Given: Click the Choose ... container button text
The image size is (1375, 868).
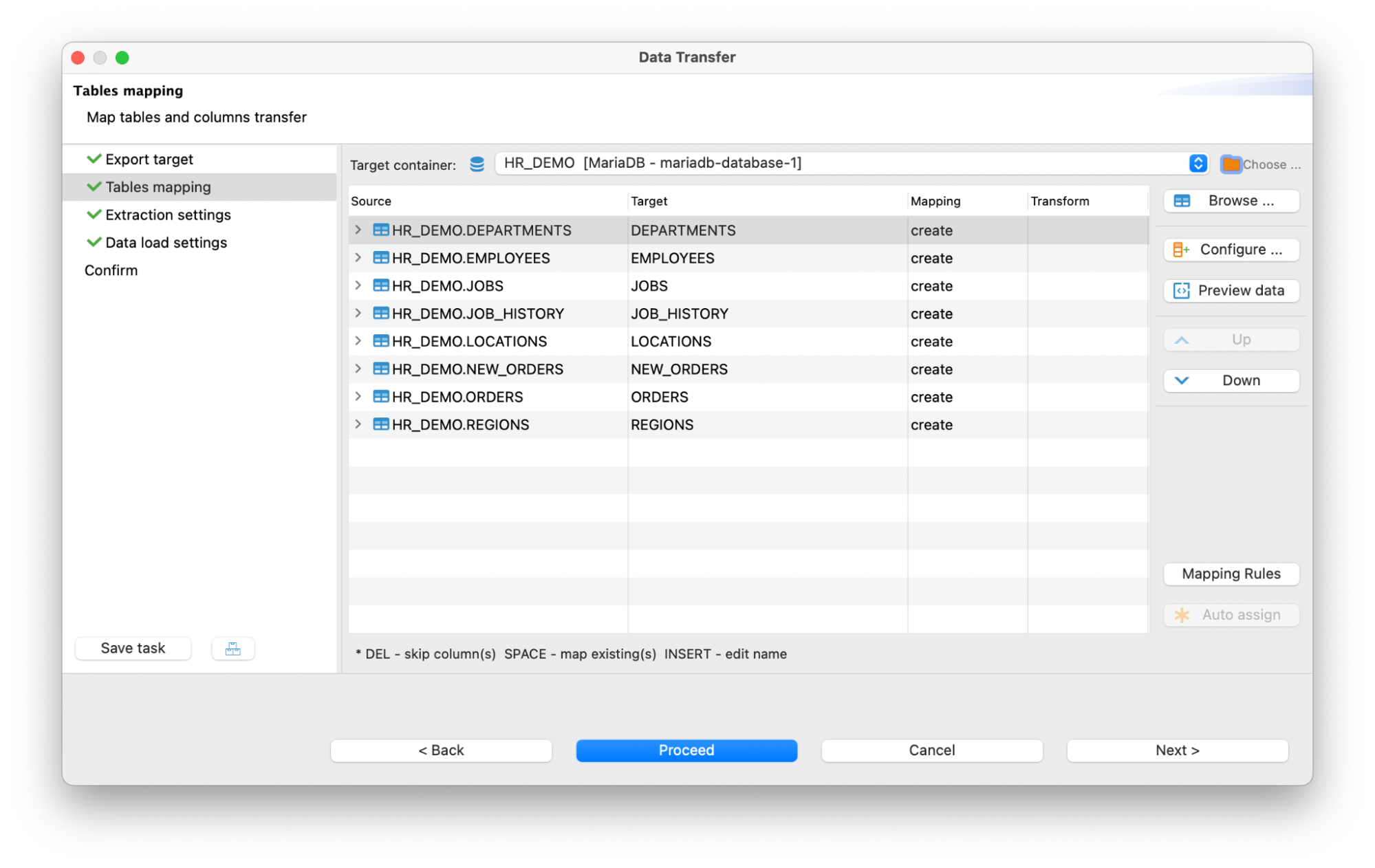Looking at the screenshot, I should tap(1271, 164).
